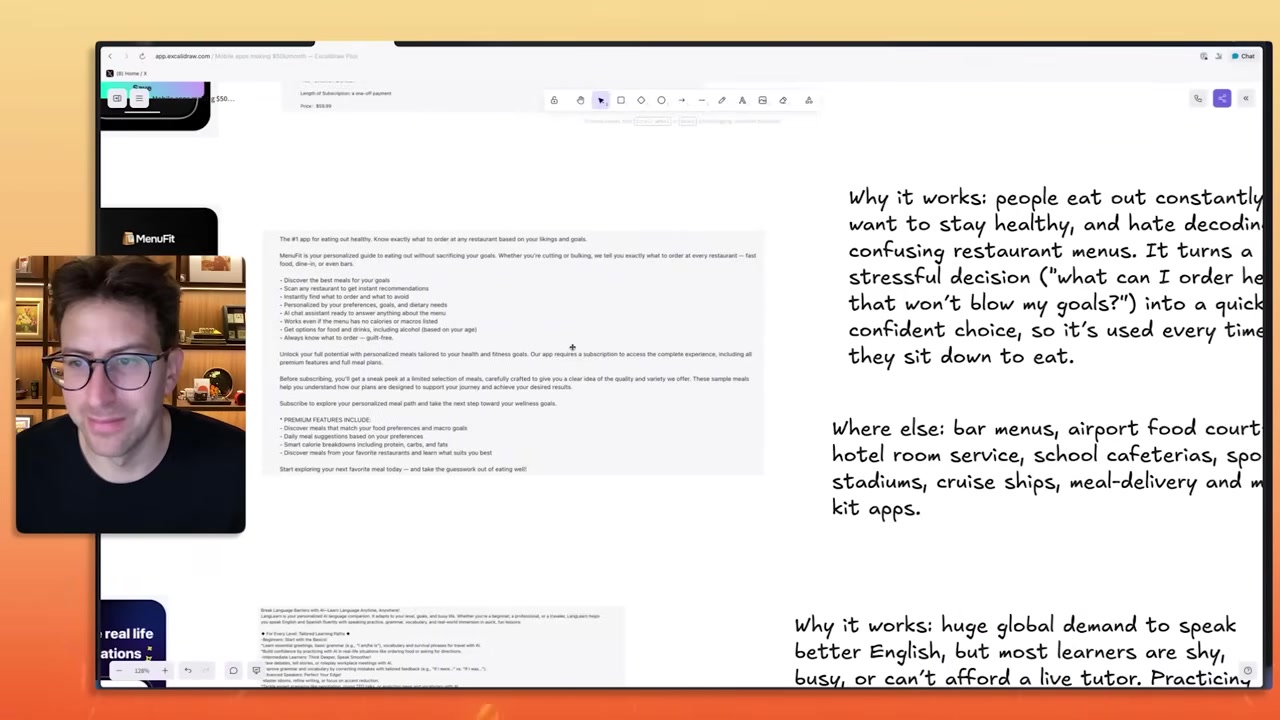This screenshot has height=720, width=1280.
Task: Collapse the right side panel
Action: click(x=1246, y=98)
